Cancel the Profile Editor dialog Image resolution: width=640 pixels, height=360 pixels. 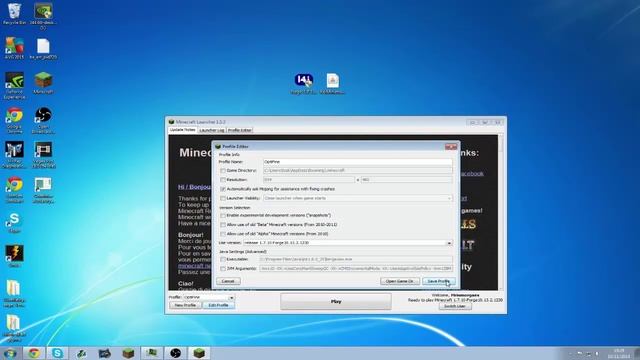[x=228, y=281]
